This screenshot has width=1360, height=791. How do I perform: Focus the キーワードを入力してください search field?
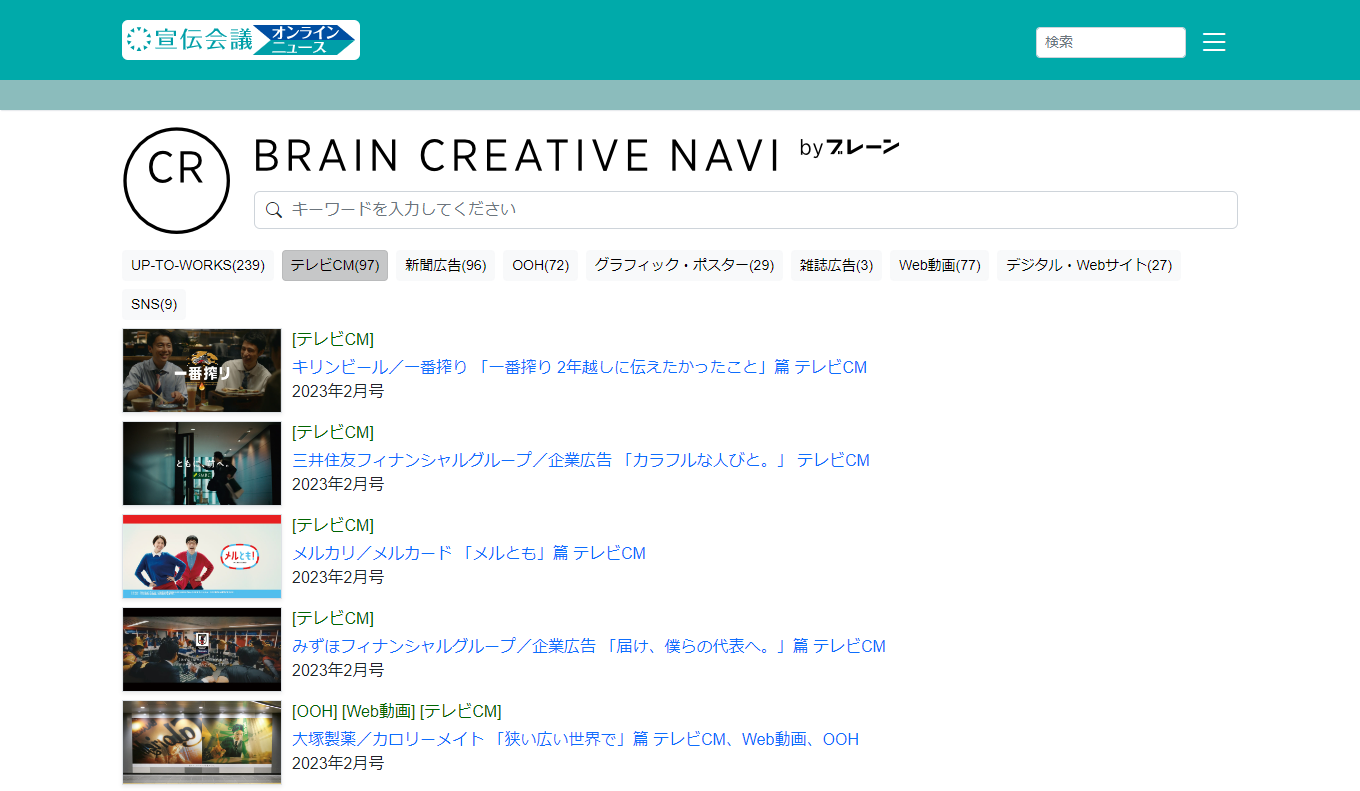click(x=746, y=210)
